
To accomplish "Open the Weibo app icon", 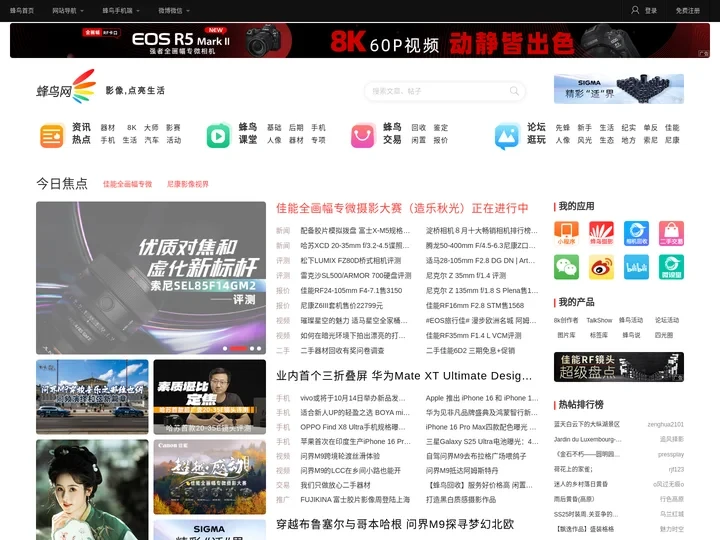I will [602, 267].
